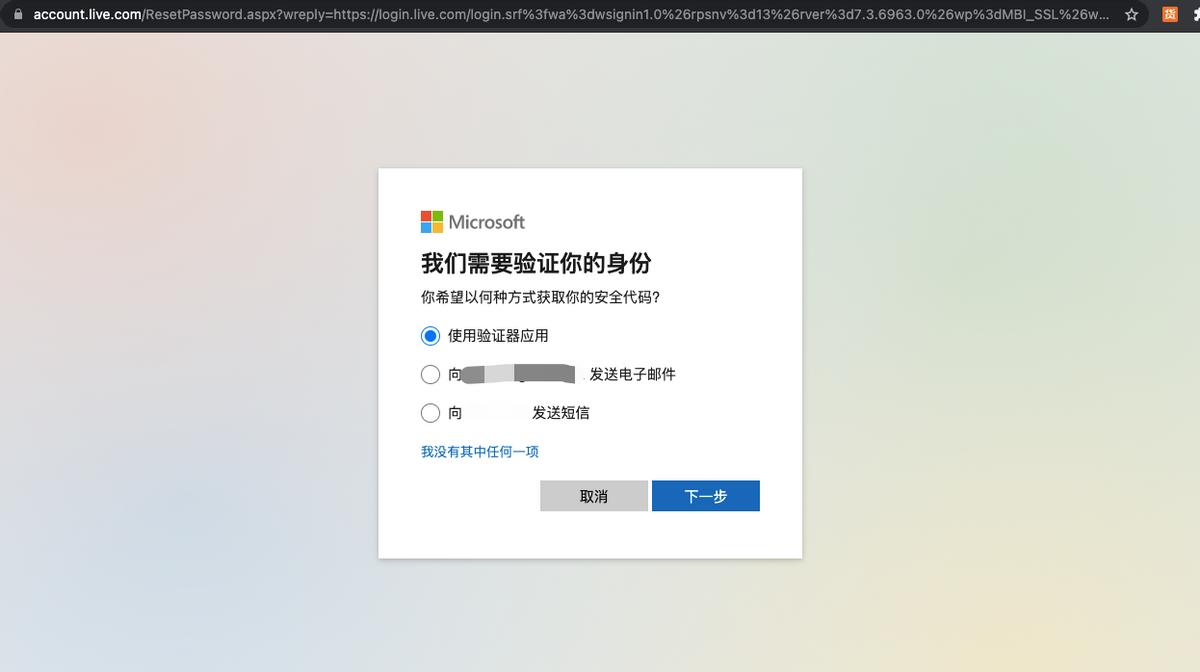Select the 使用验证器应用 radio button
The image size is (1200, 672).
tap(430, 336)
